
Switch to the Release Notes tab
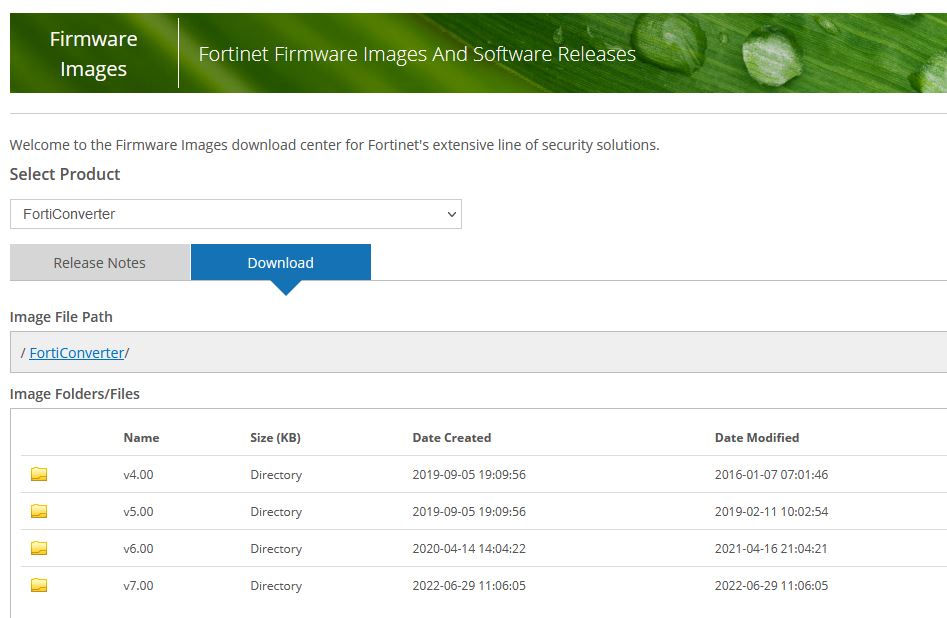(x=99, y=262)
